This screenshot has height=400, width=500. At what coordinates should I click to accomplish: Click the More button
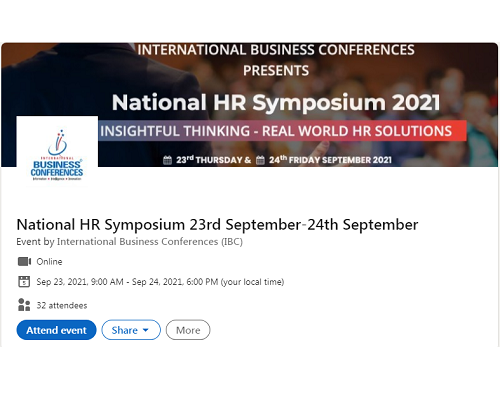(188, 330)
